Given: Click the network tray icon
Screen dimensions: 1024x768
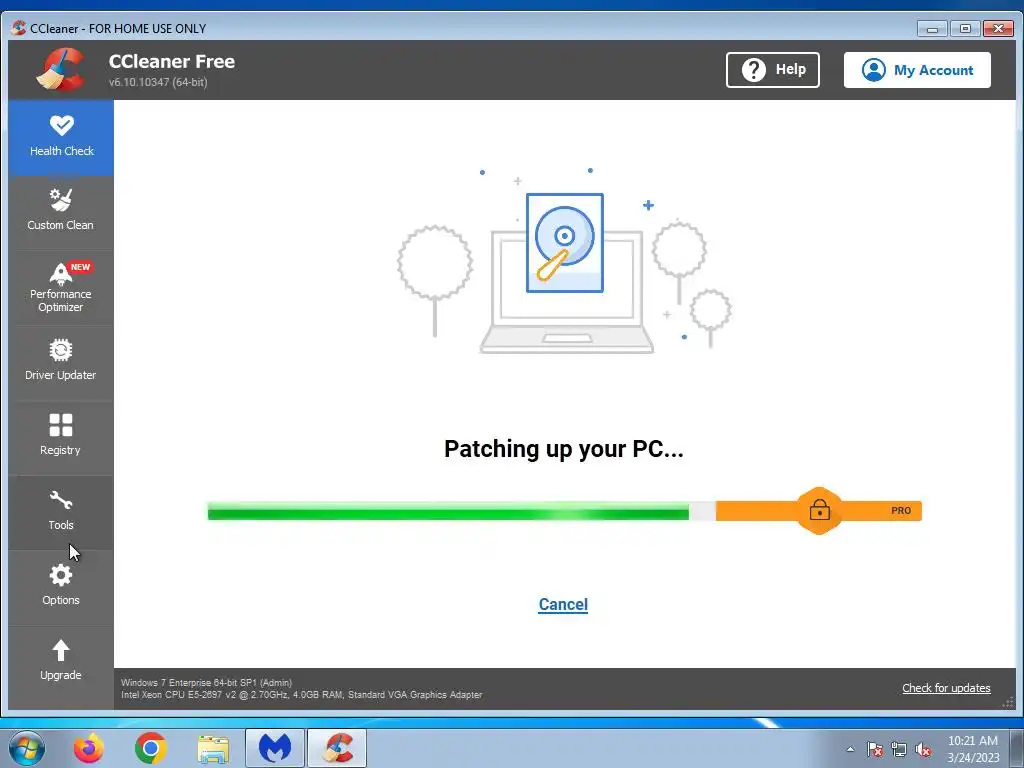Looking at the screenshot, I should (899, 749).
